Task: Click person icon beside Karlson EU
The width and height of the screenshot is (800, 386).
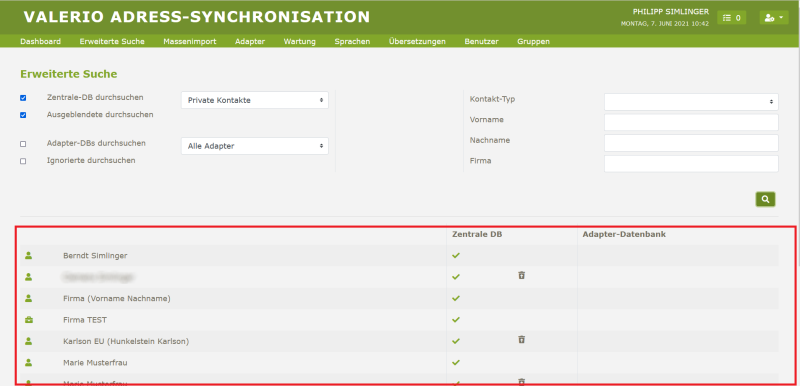Action: [x=29, y=341]
